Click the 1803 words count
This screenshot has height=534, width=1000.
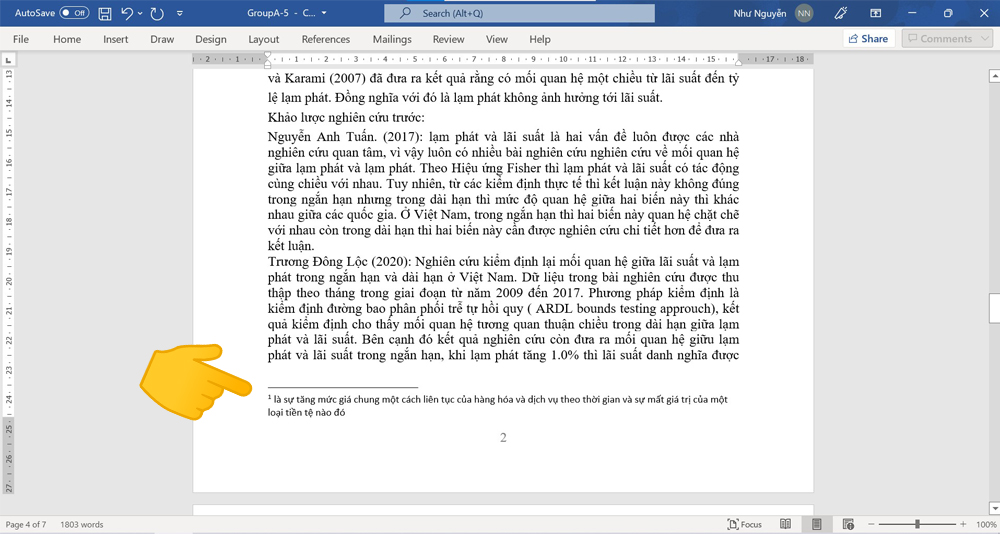pyautogui.click(x=82, y=524)
